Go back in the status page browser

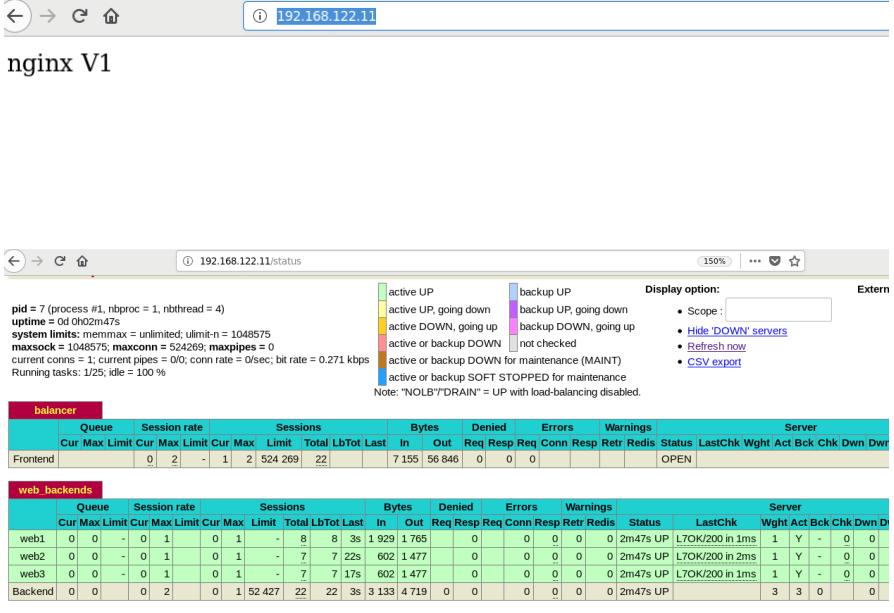pyautogui.click(x=14, y=261)
